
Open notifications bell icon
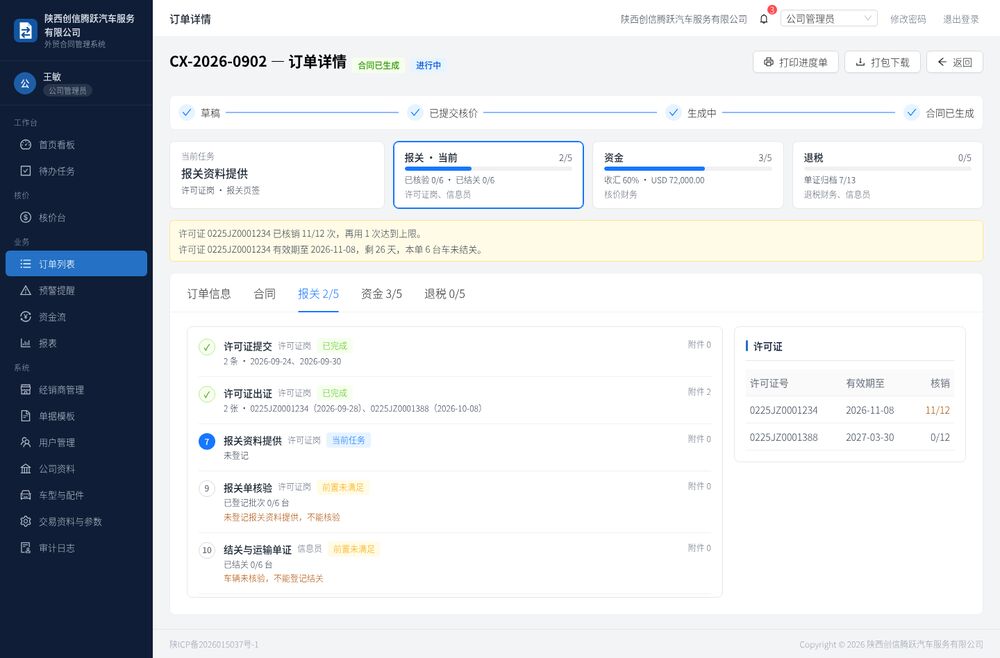[x=764, y=19]
